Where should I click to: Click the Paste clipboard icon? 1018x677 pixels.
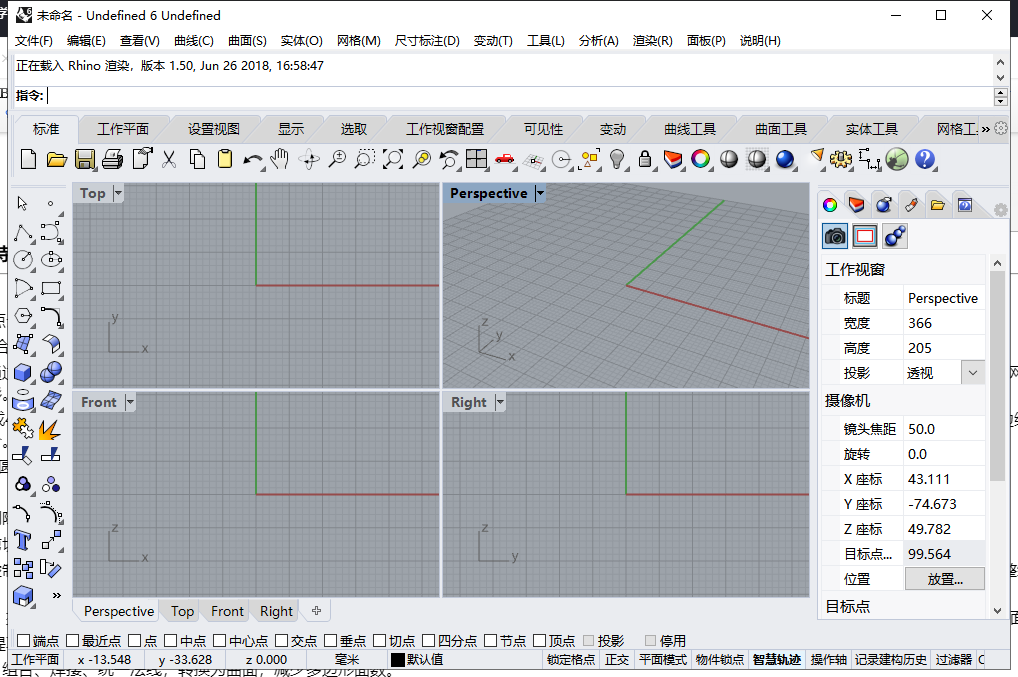click(225, 159)
